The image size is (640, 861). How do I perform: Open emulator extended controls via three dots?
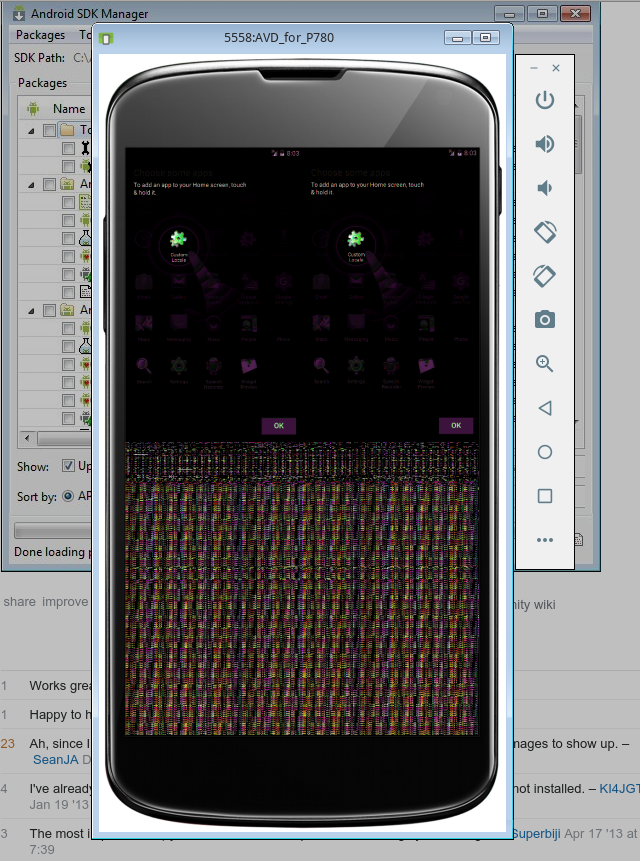(x=544, y=540)
